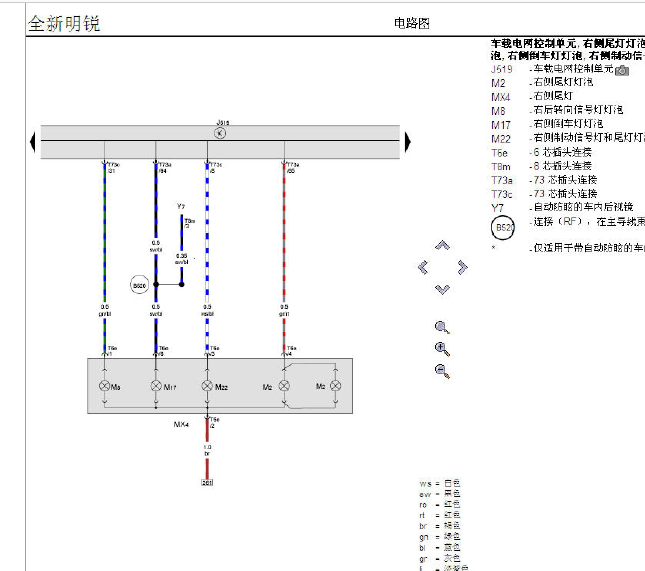The width and height of the screenshot is (645, 571).
Task: Click the 自动防眩的车内后视镜 description text
Action: pyautogui.click(x=583, y=207)
